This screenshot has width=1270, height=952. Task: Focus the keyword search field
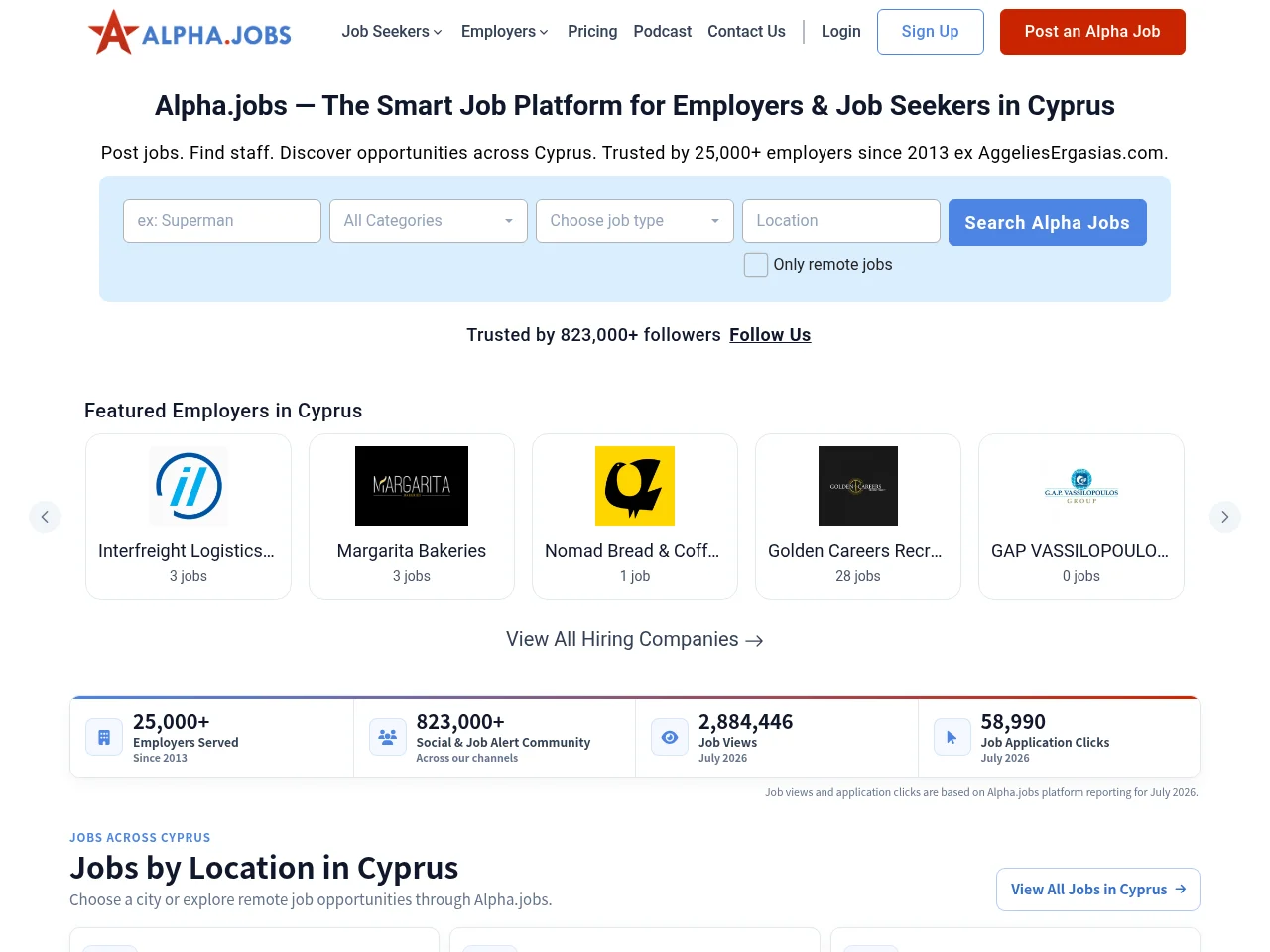(222, 221)
